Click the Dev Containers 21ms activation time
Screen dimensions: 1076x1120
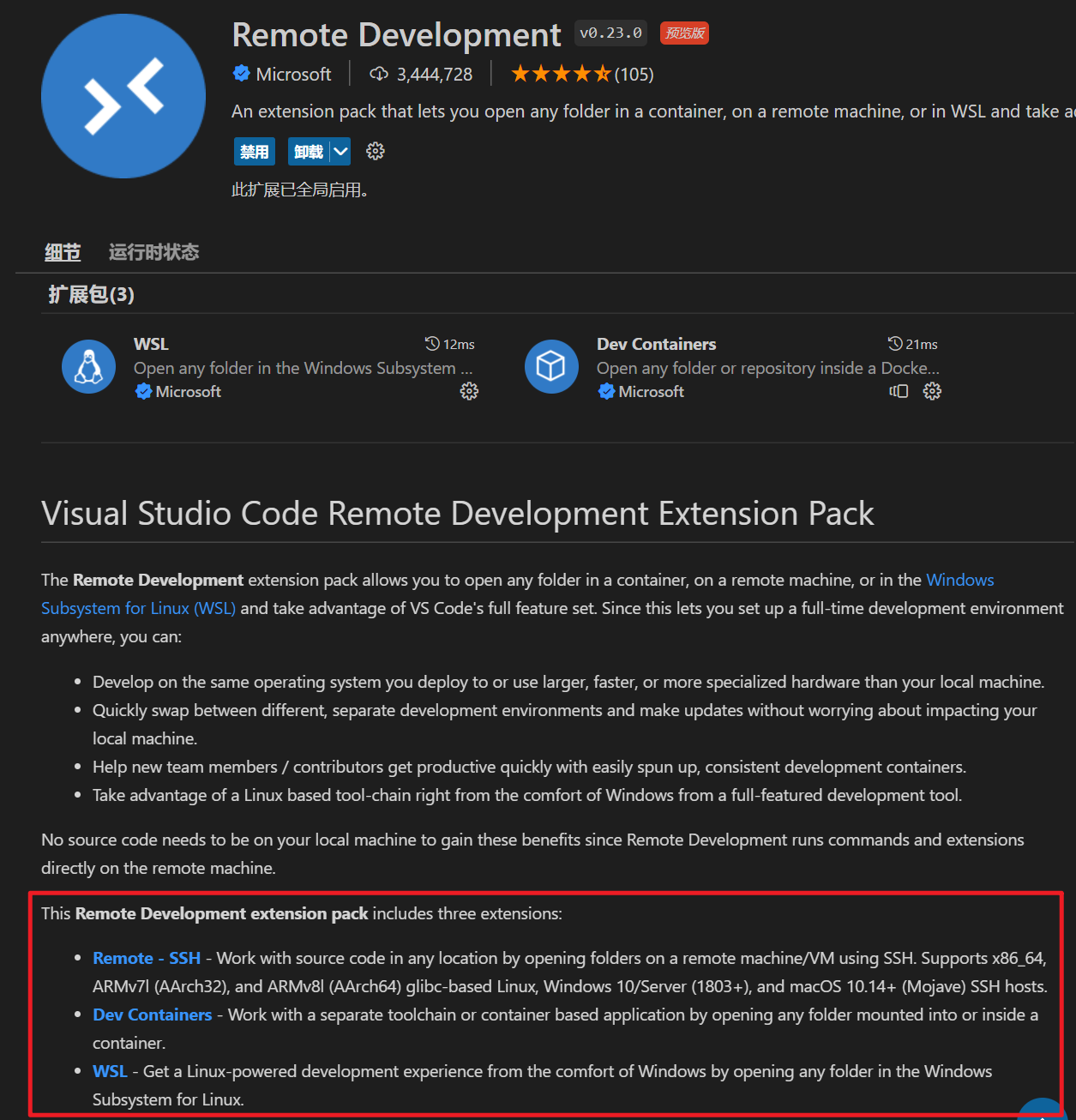[913, 344]
